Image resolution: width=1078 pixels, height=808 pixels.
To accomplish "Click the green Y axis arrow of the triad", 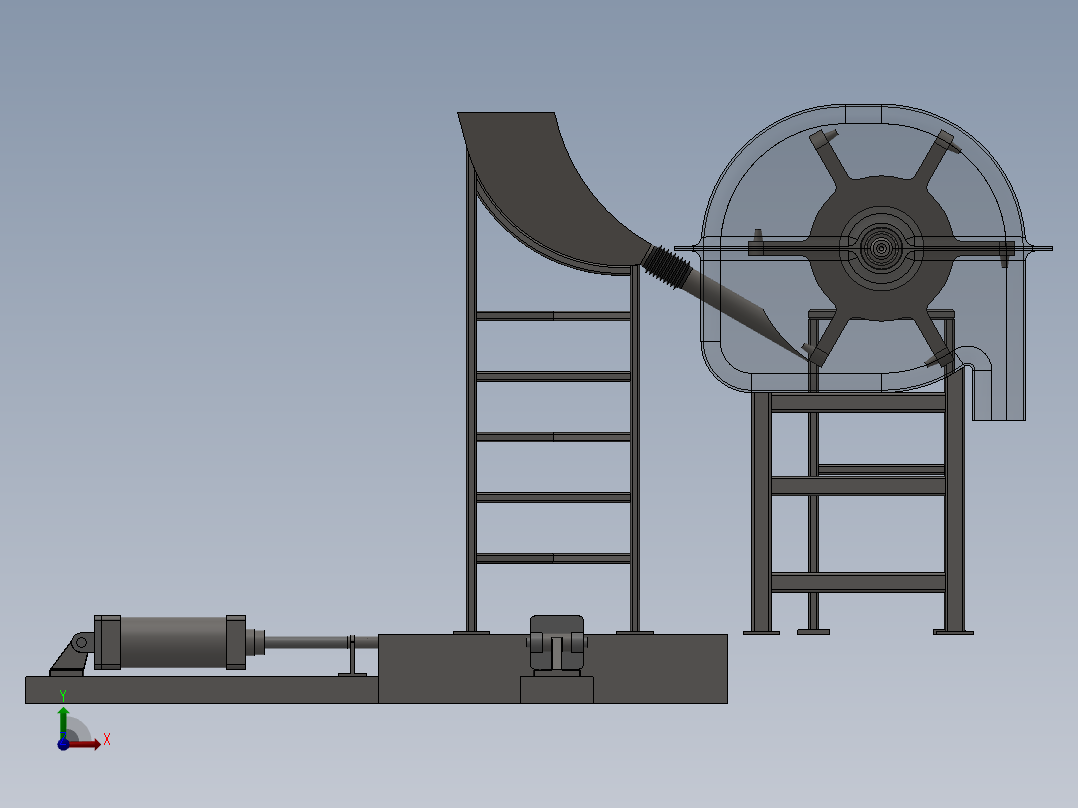I will click(x=63, y=722).
